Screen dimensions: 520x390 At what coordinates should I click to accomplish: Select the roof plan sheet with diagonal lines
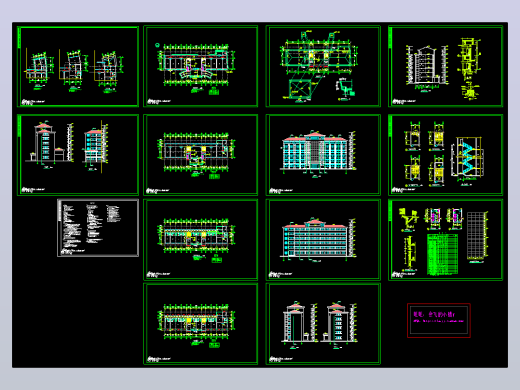(x=323, y=66)
